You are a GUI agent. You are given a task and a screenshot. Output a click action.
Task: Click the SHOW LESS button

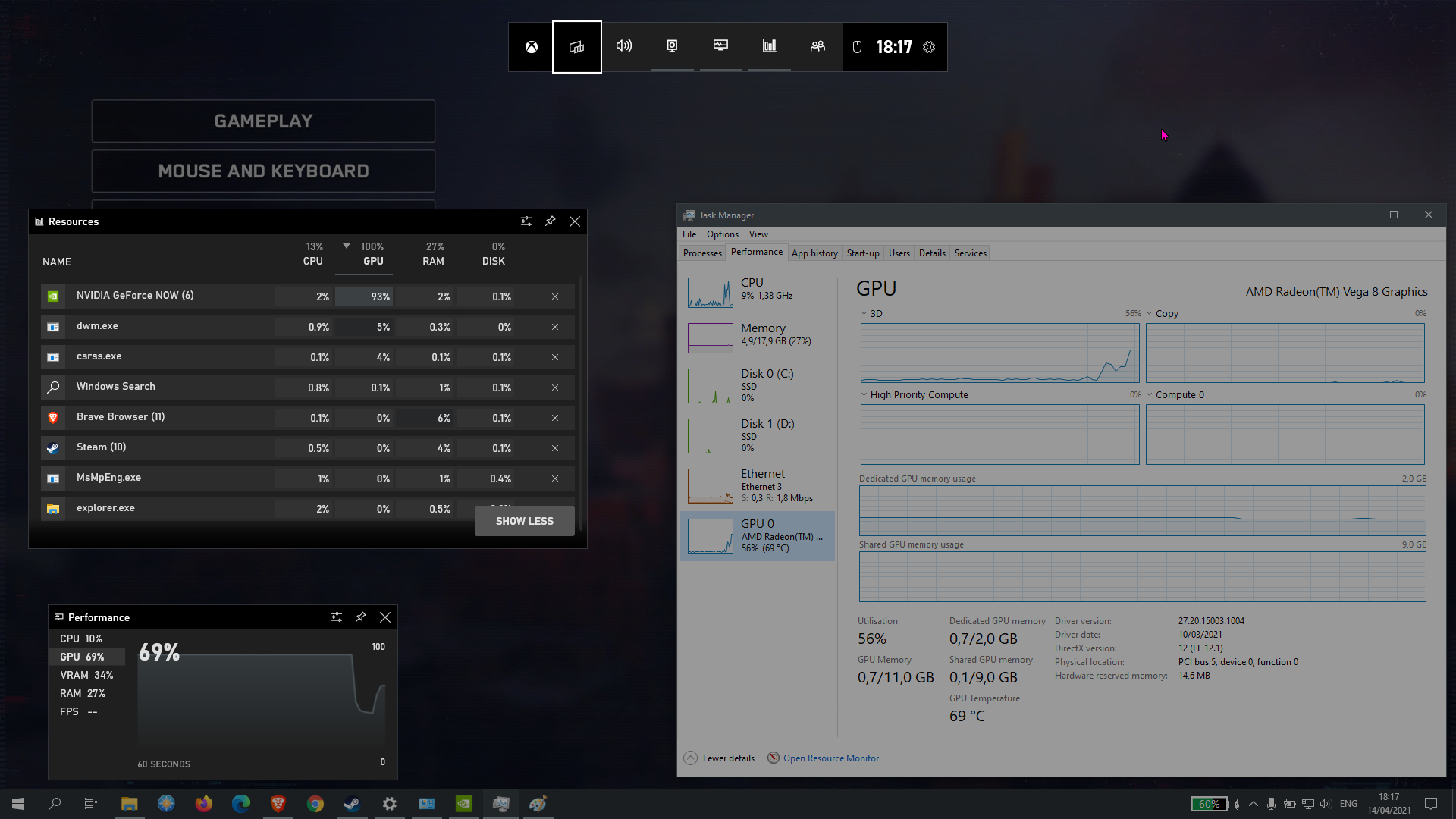(525, 521)
